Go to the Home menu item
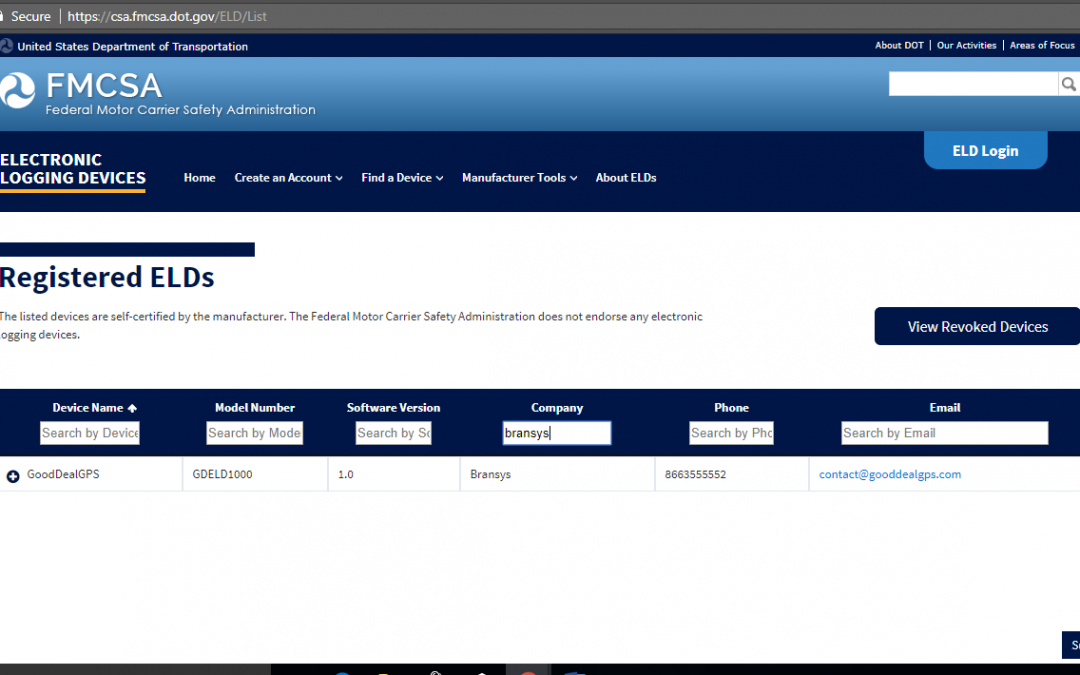 pyautogui.click(x=200, y=178)
